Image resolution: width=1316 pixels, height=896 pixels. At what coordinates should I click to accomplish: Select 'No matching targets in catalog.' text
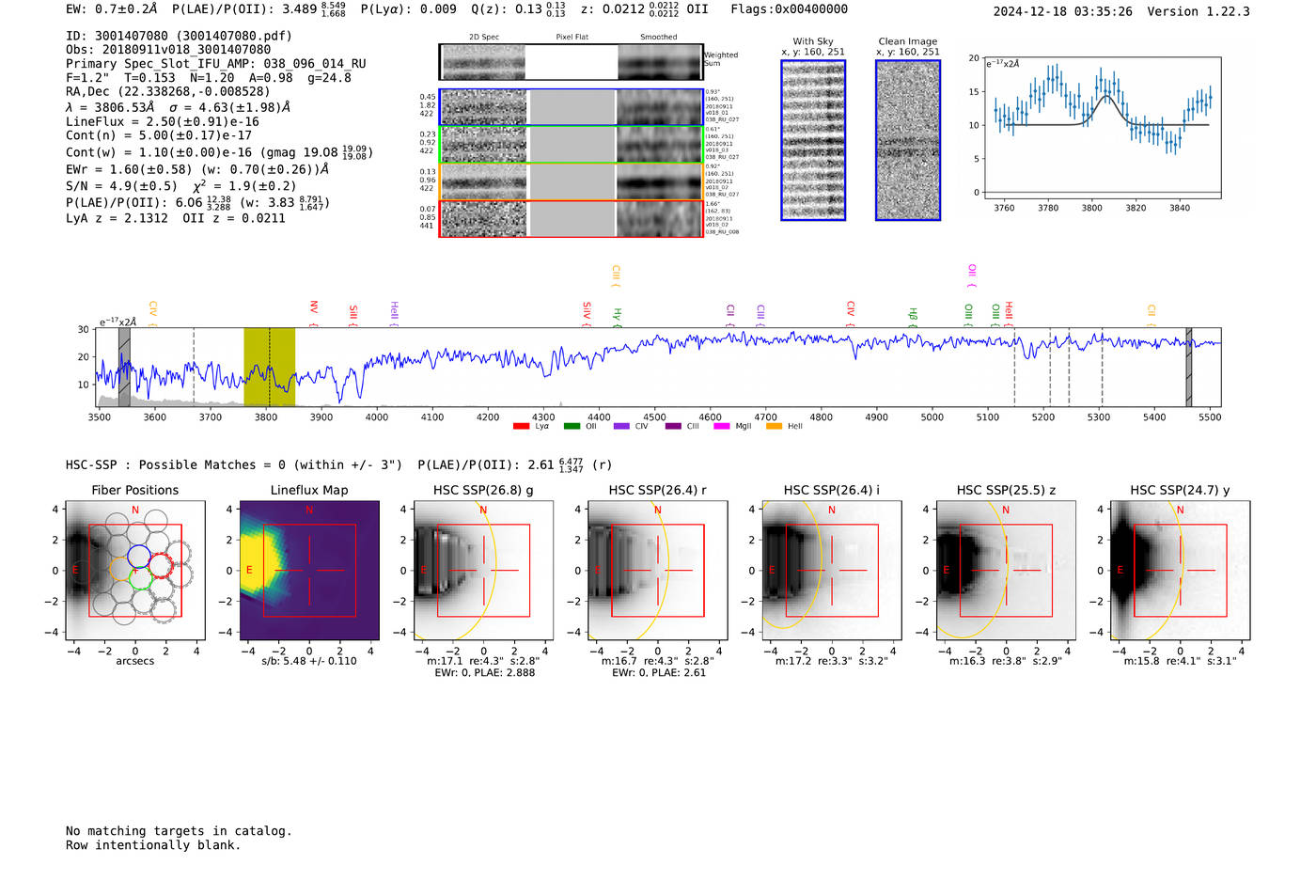[179, 831]
